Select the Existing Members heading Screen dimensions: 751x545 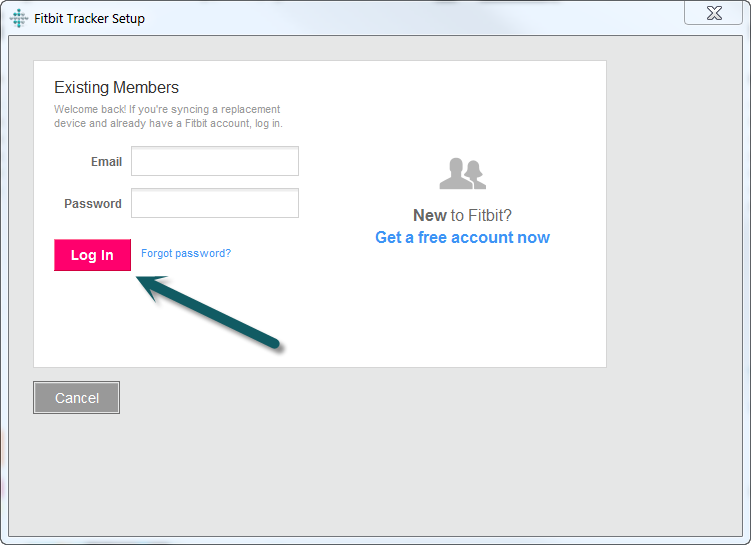pos(116,88)
